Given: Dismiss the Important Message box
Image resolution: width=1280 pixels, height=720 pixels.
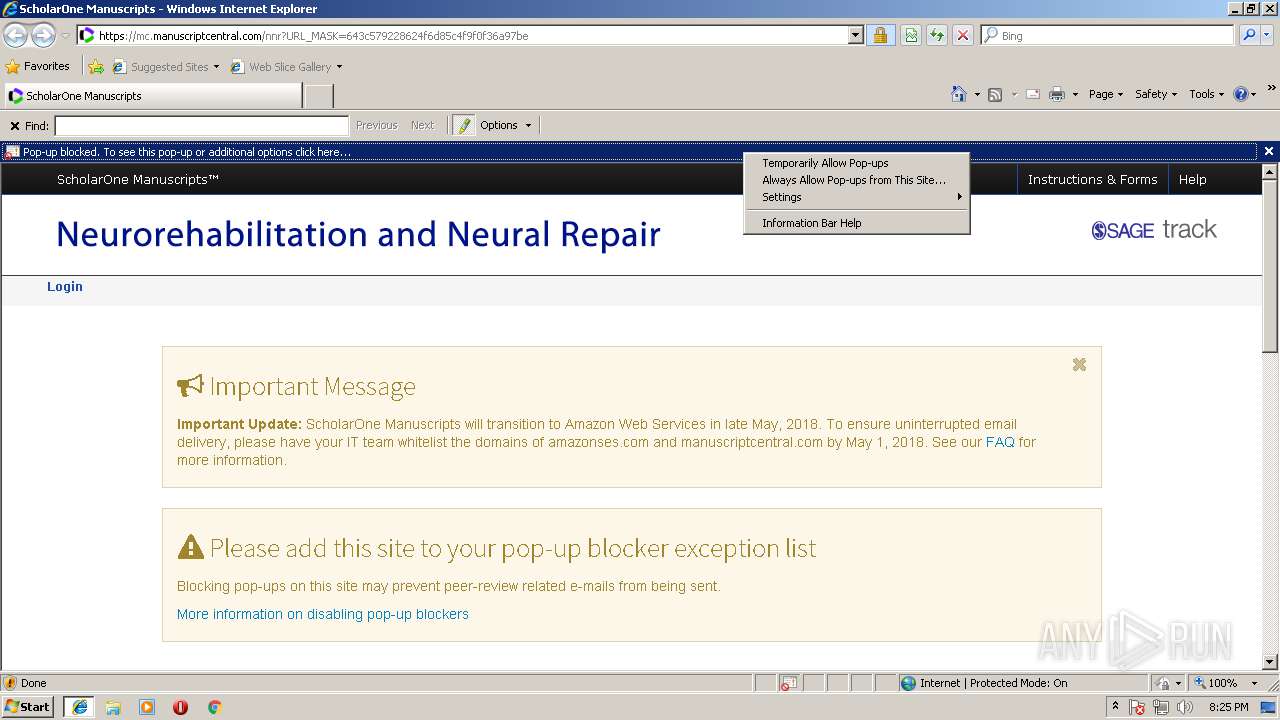Looking at the screenshot, I should 1079,365.
